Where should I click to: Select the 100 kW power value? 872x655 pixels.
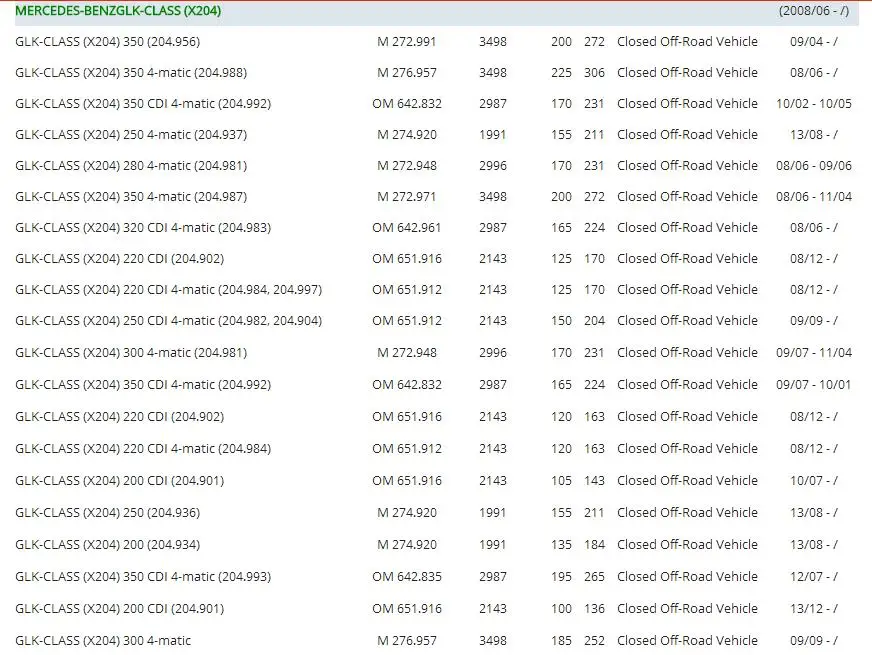tap(561, 609)
